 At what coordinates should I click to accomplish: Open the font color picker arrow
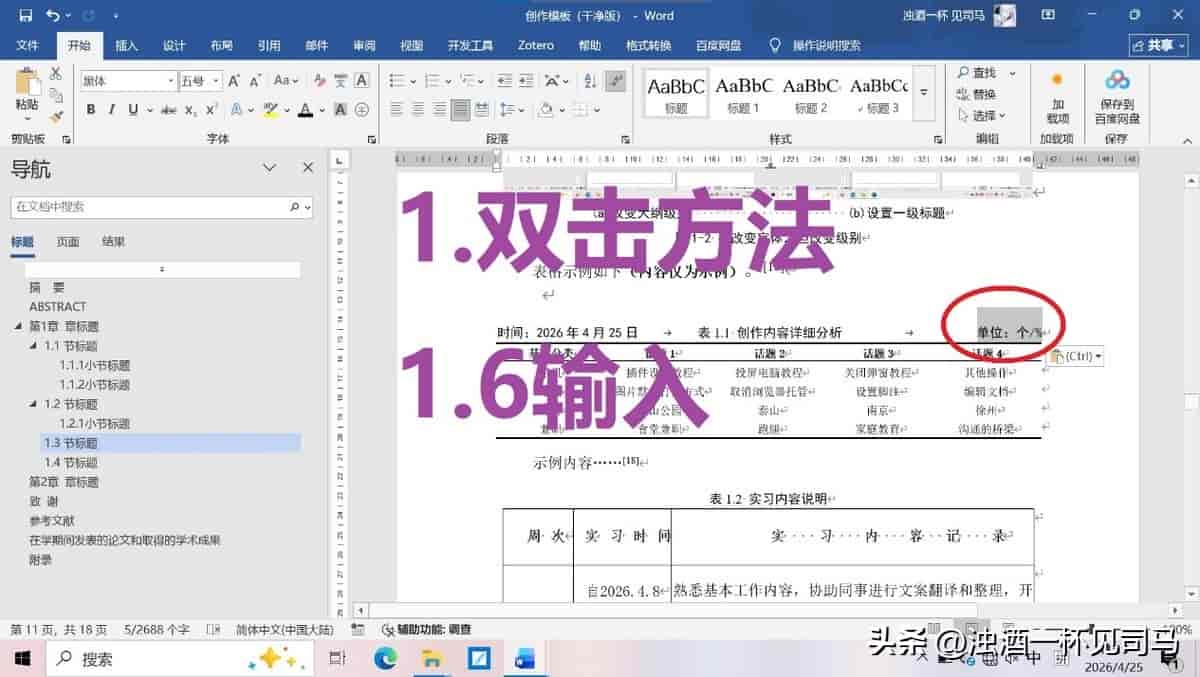point(322,109)
